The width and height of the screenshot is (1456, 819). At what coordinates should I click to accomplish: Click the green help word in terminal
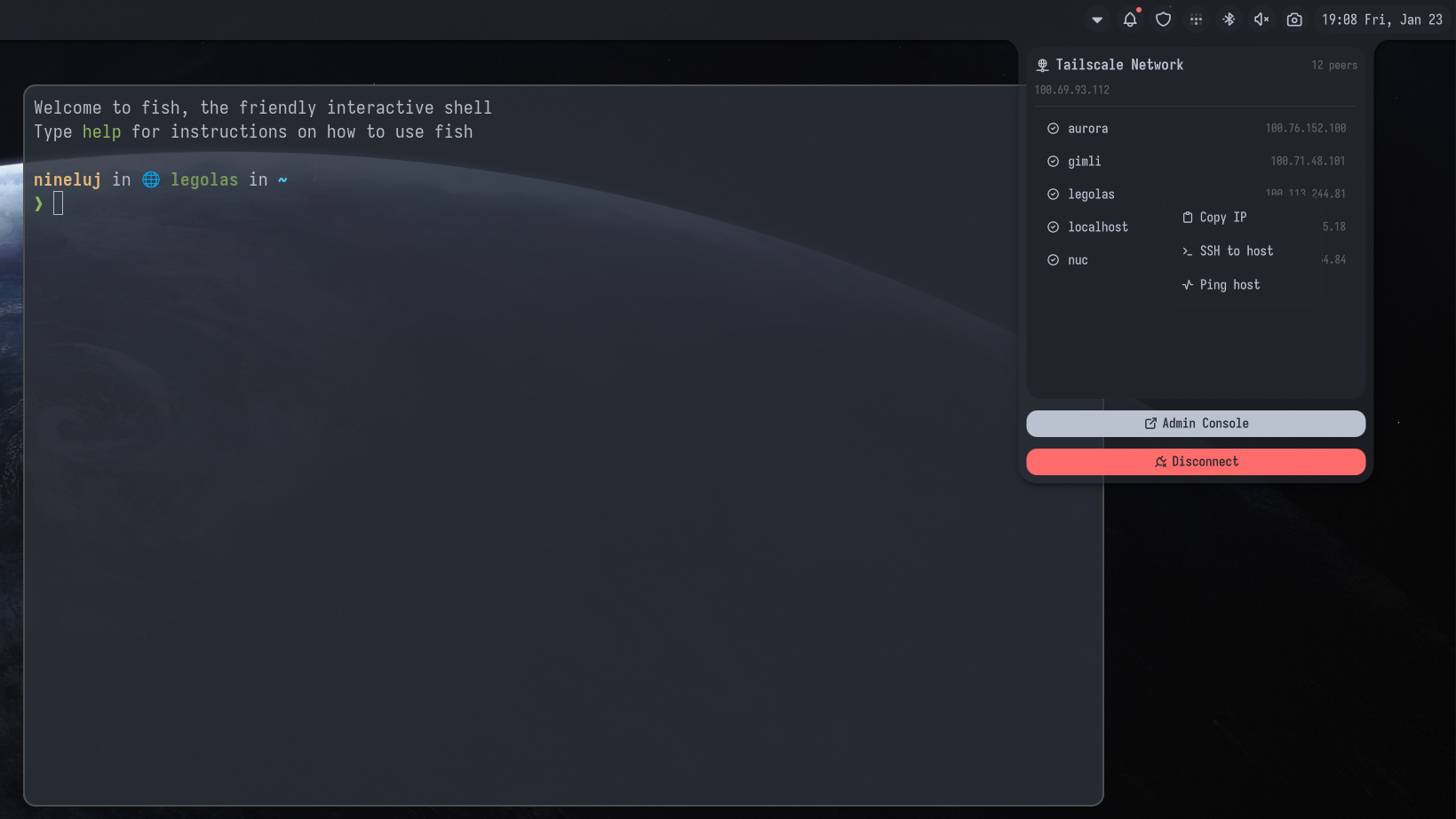coord(101,131)
